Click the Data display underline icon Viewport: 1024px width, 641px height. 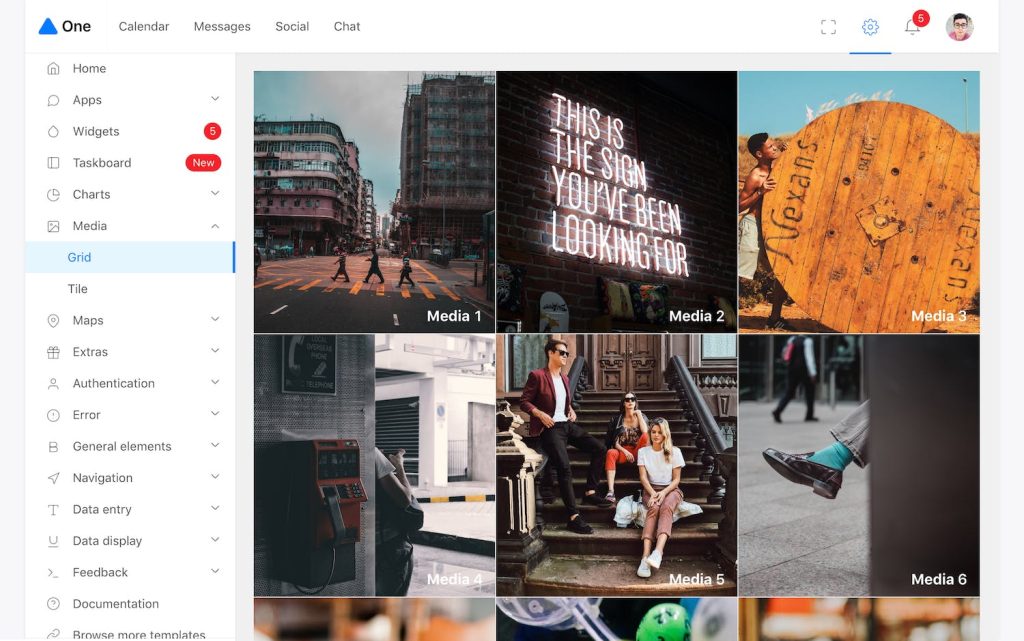pyautogui.click(x=54, y=540)
